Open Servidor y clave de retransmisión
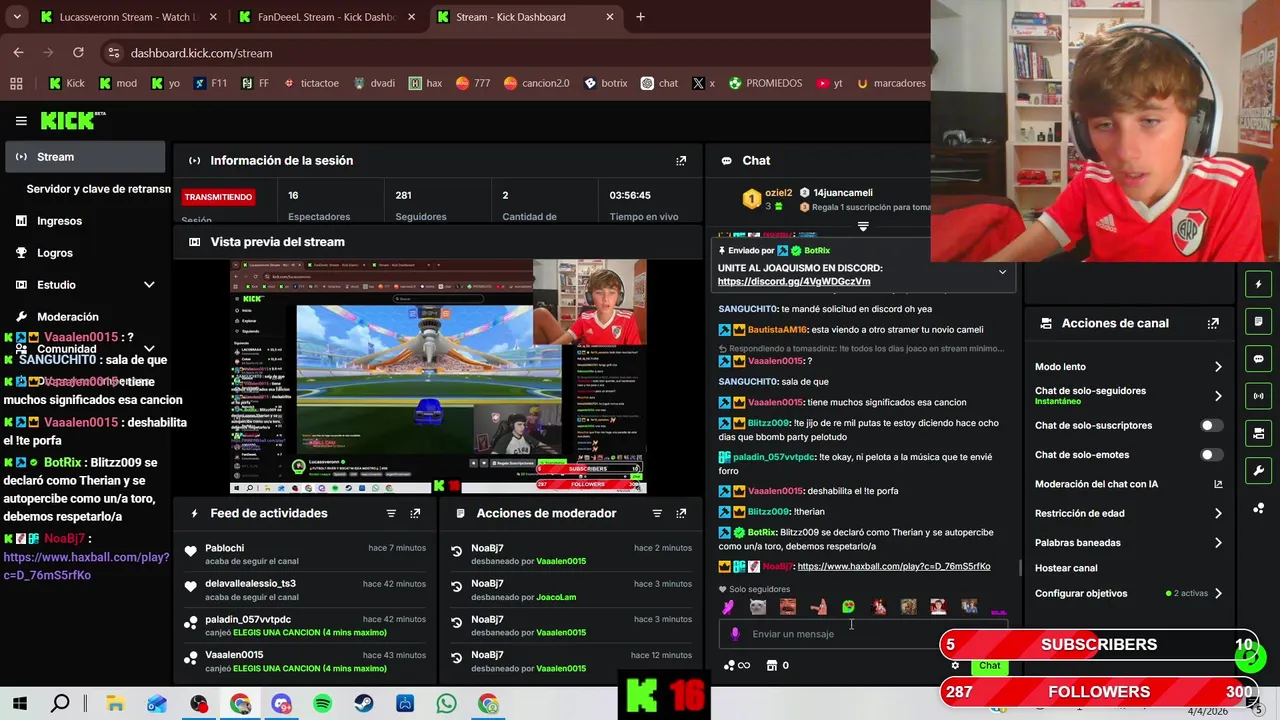1280x720 pixels. pyautogui.click(x=98, y=189)
